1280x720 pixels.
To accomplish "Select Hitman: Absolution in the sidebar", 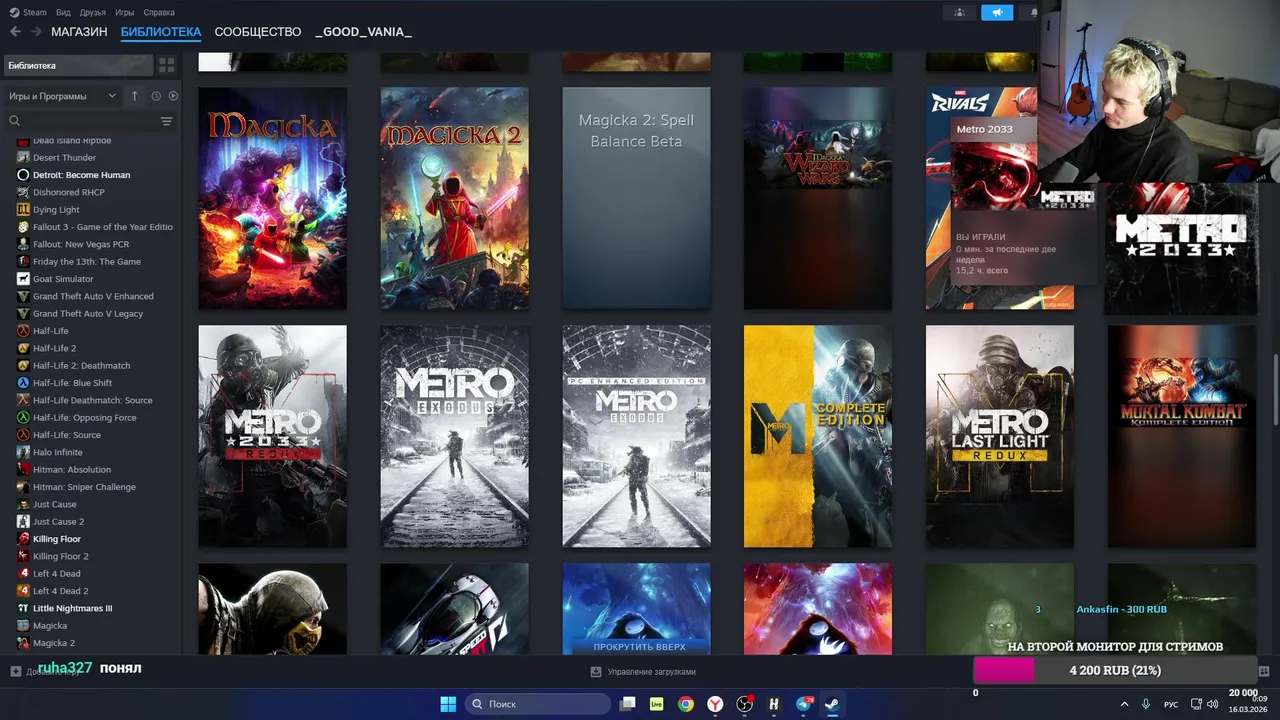I will point(72,469).
